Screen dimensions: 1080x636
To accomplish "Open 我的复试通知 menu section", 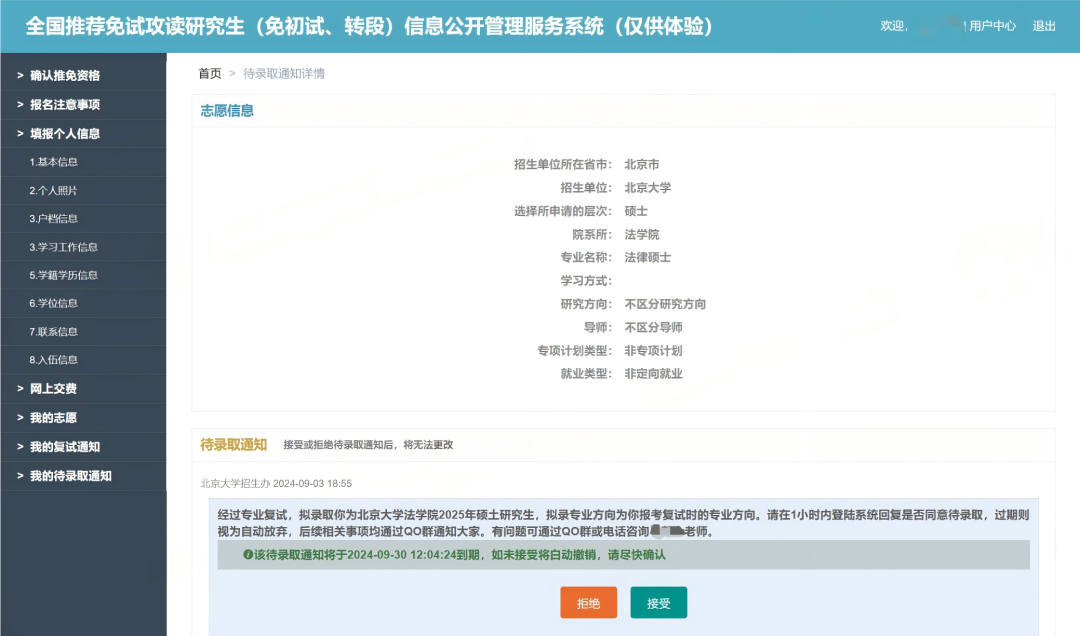I will 65,446.
